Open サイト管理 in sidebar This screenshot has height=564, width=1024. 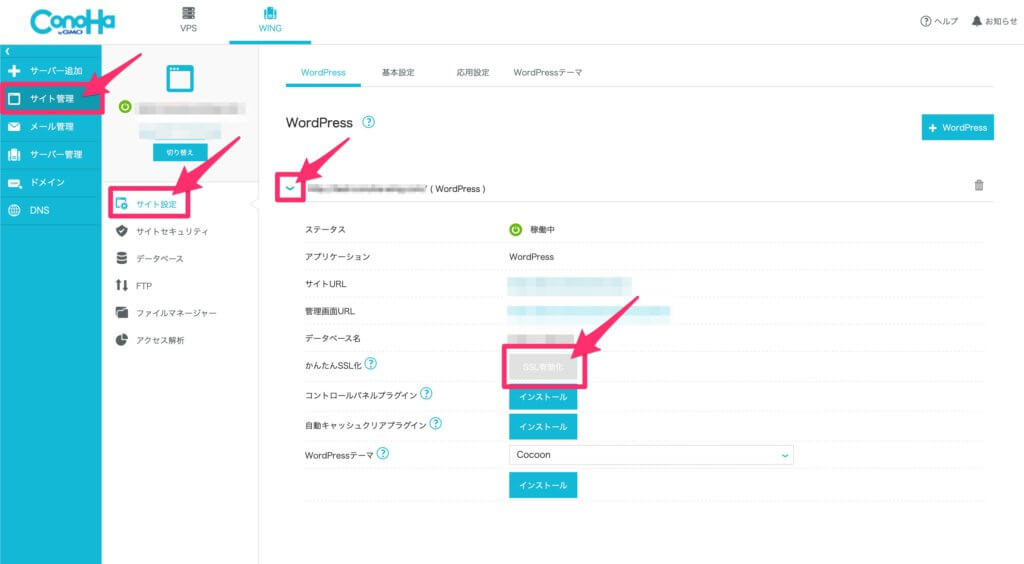click(x=51, y=99)
